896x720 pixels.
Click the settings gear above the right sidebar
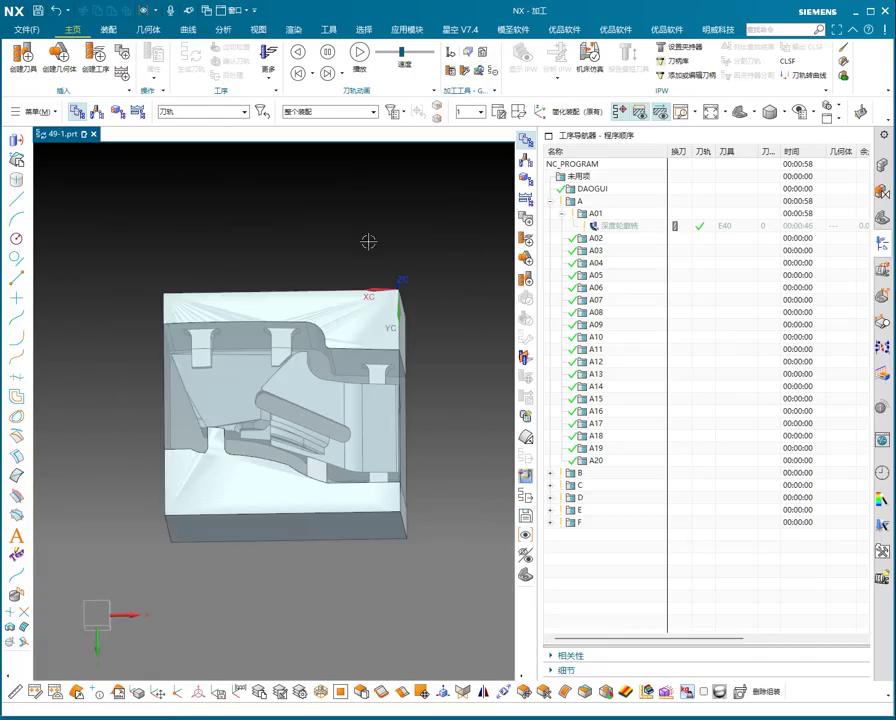[x=883, y=134]
